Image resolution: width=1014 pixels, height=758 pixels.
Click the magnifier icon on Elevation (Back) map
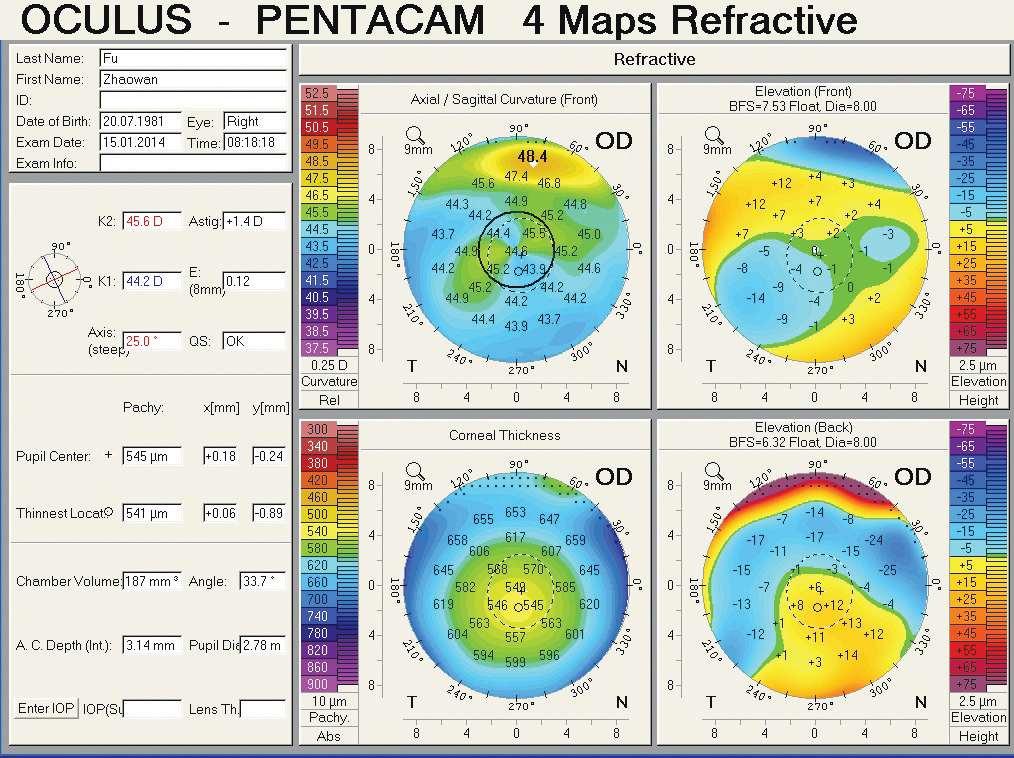[x=713, y=470]
